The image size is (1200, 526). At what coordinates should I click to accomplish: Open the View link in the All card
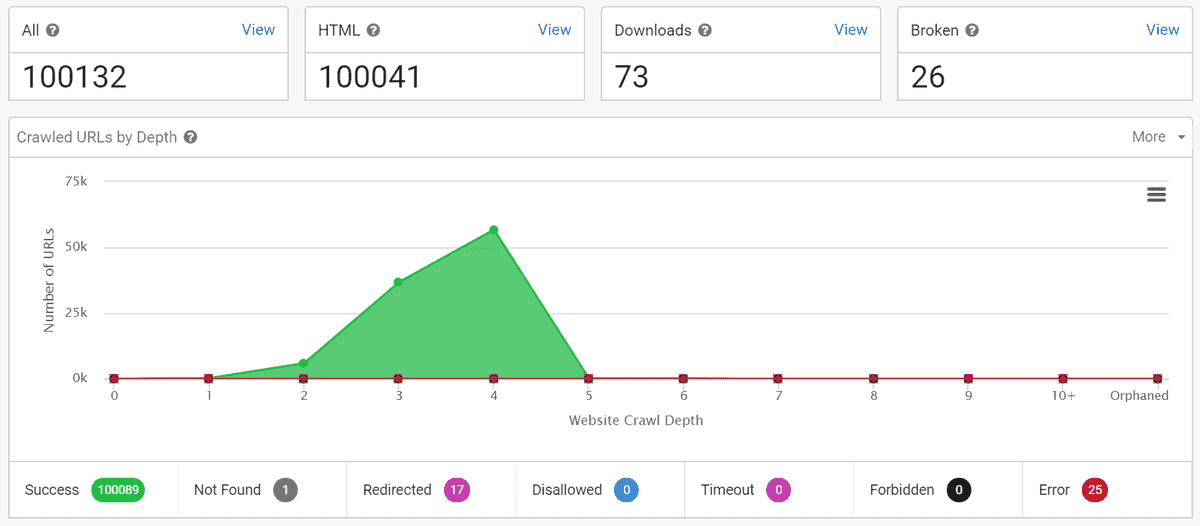pos(258,30)
